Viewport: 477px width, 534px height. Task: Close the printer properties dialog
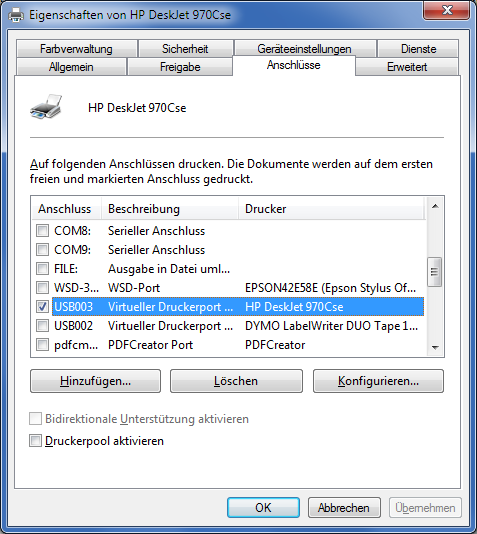(446, 10)
